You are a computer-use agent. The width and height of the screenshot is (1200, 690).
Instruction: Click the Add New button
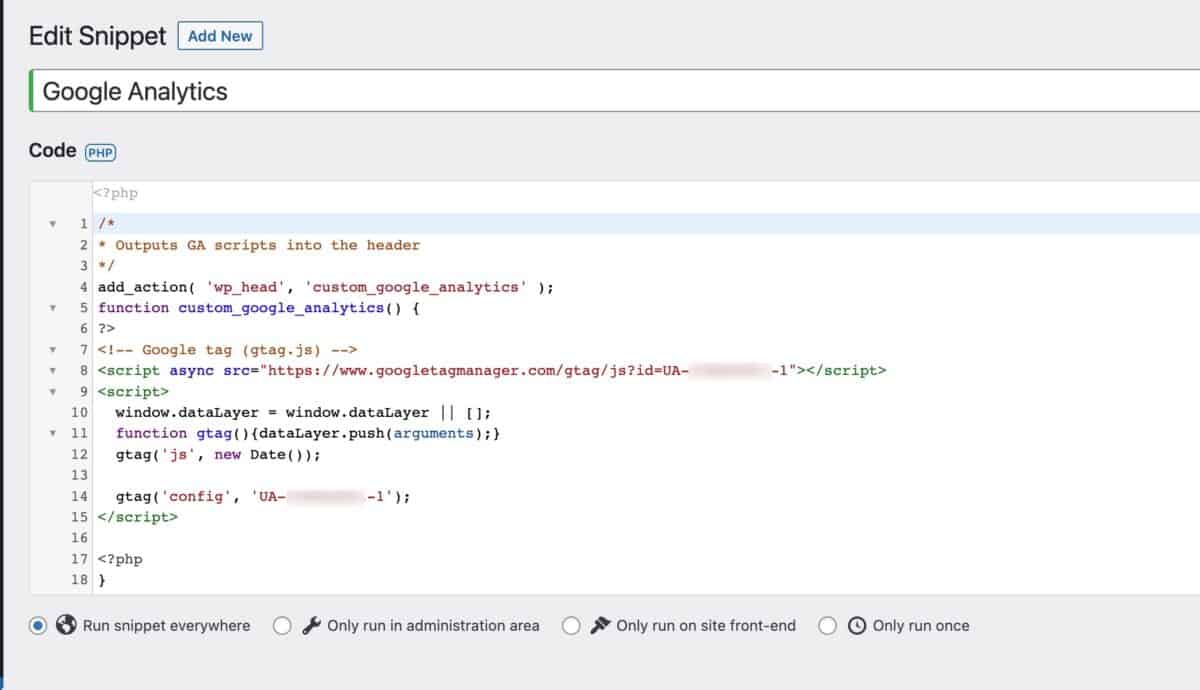(219, 35)
